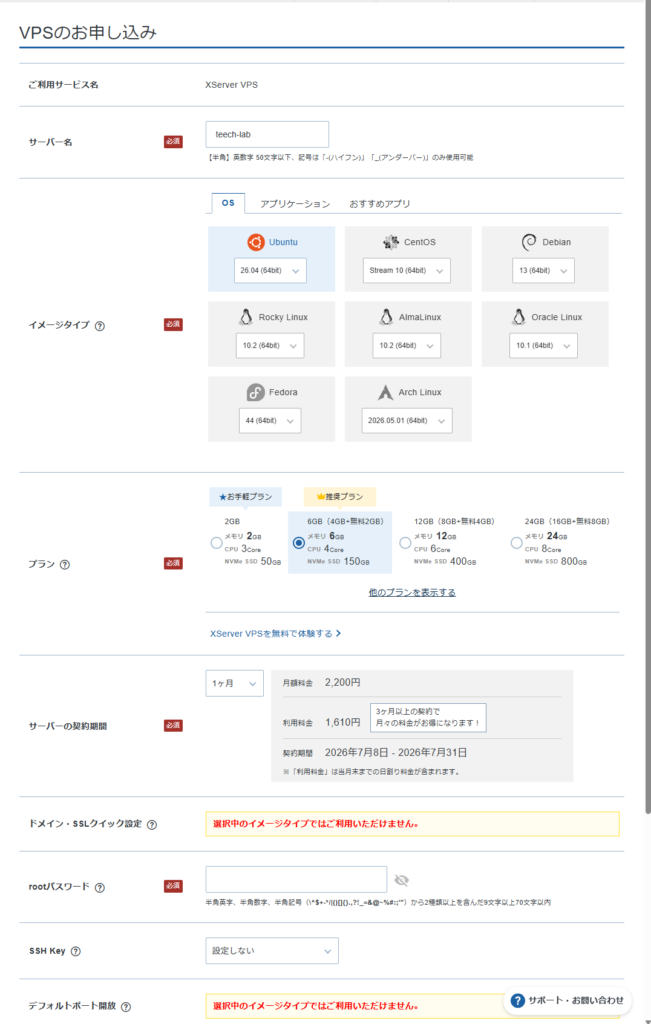Click the 推奨プラン badge
The image size is (651, 1024).
point(340,497)
